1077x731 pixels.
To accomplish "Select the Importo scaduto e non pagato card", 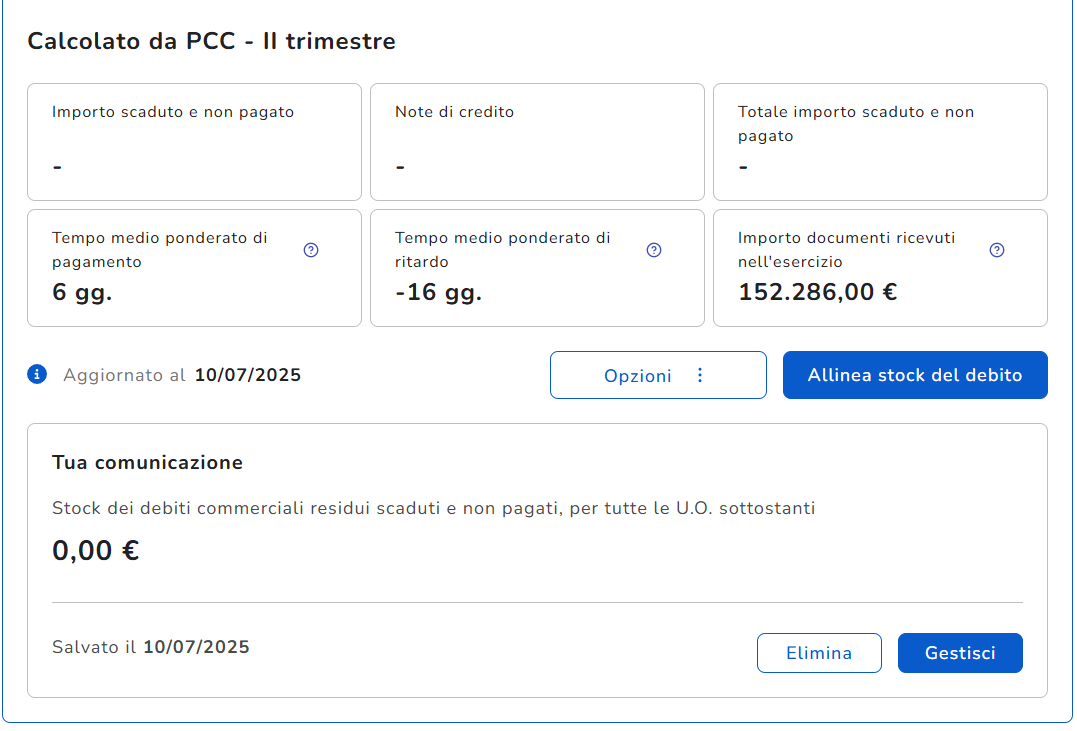I will tap(194, 142).
